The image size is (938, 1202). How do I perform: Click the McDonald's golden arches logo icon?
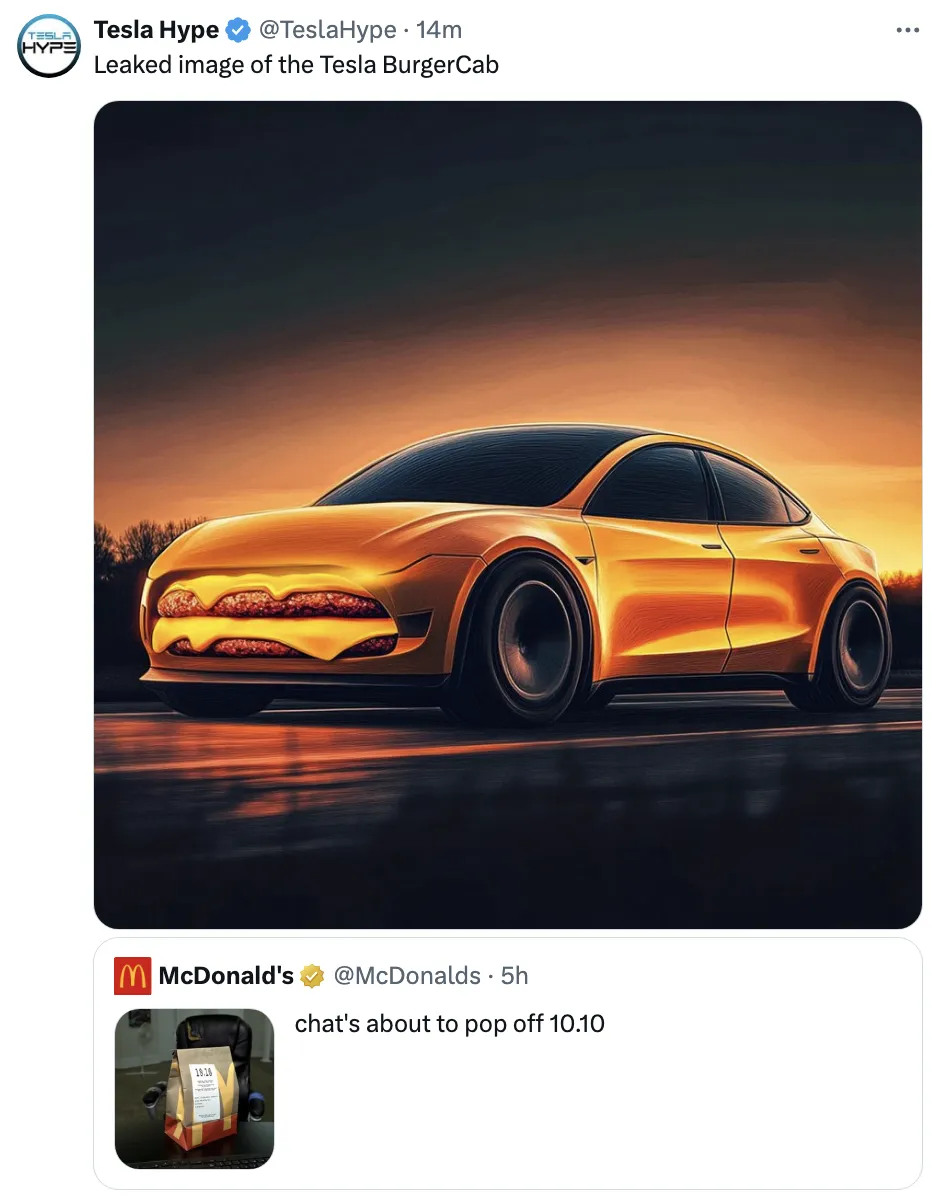pyautogui.click(x=132, y=975)
